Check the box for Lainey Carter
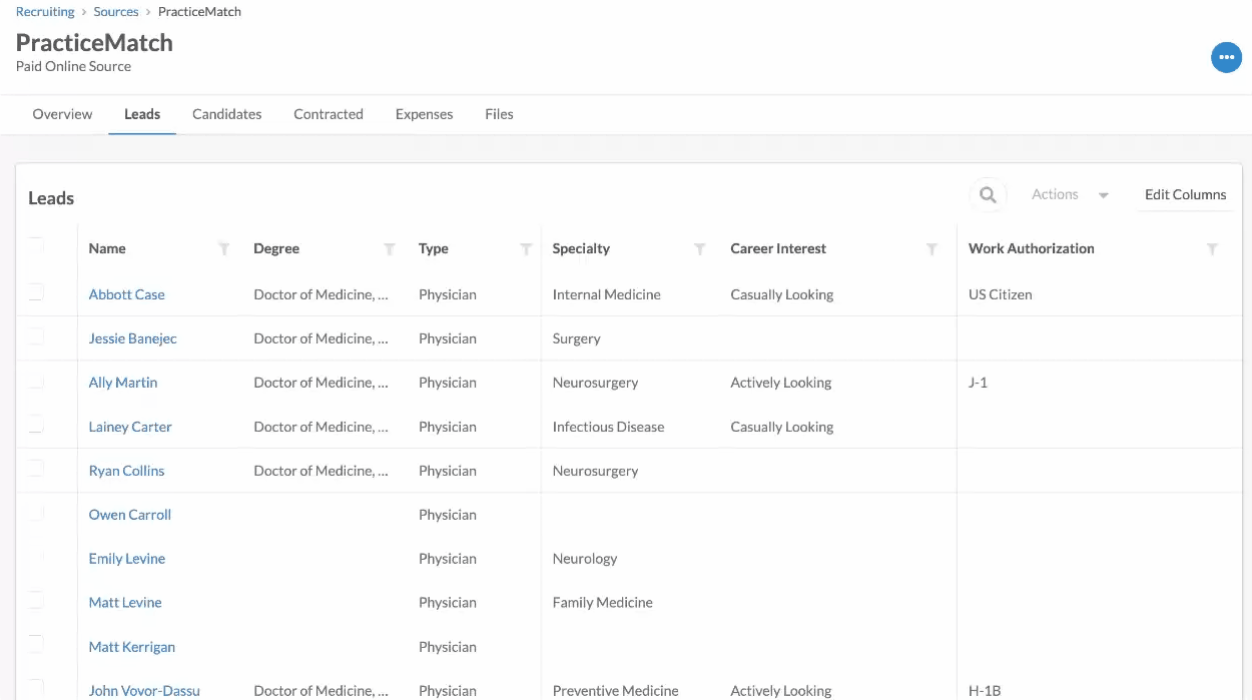 click(36, 424)
